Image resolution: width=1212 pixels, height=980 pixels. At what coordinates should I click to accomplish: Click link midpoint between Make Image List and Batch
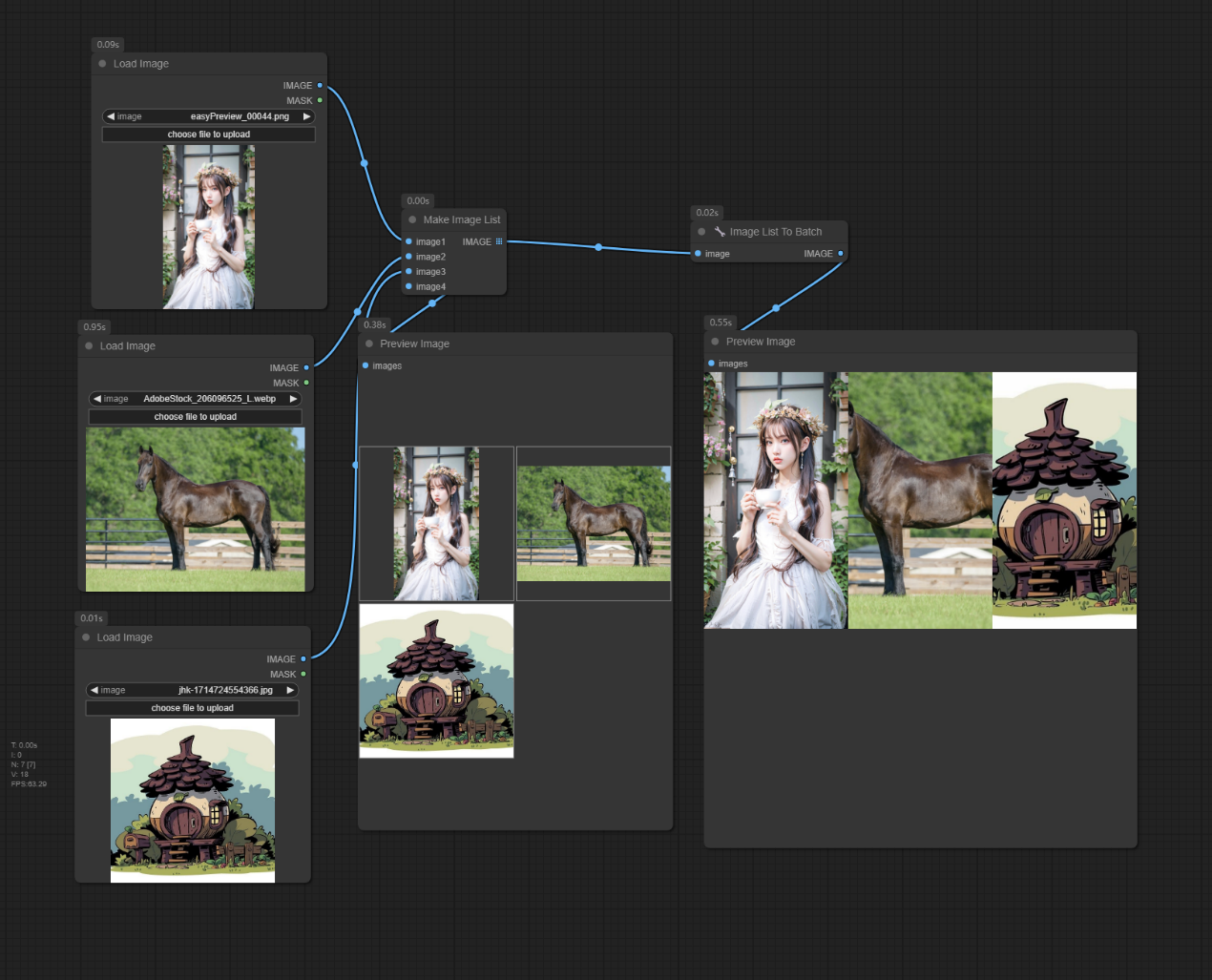click(x=598, y=247)
